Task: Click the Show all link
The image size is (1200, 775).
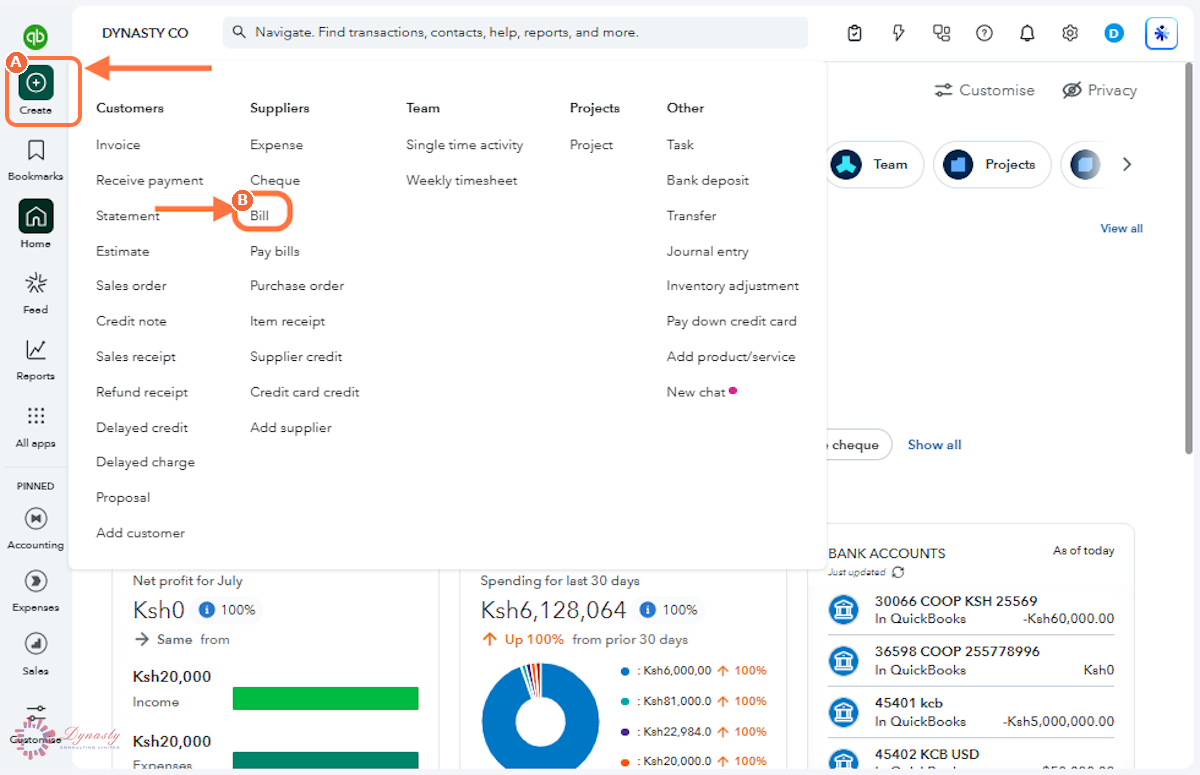Action: coord(934,445)
